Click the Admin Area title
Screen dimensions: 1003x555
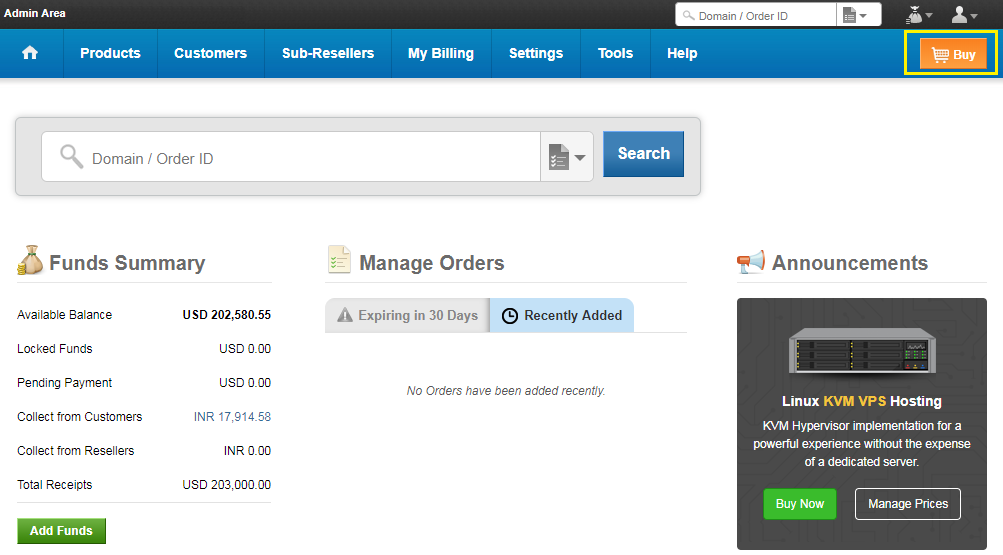point(35,13)
